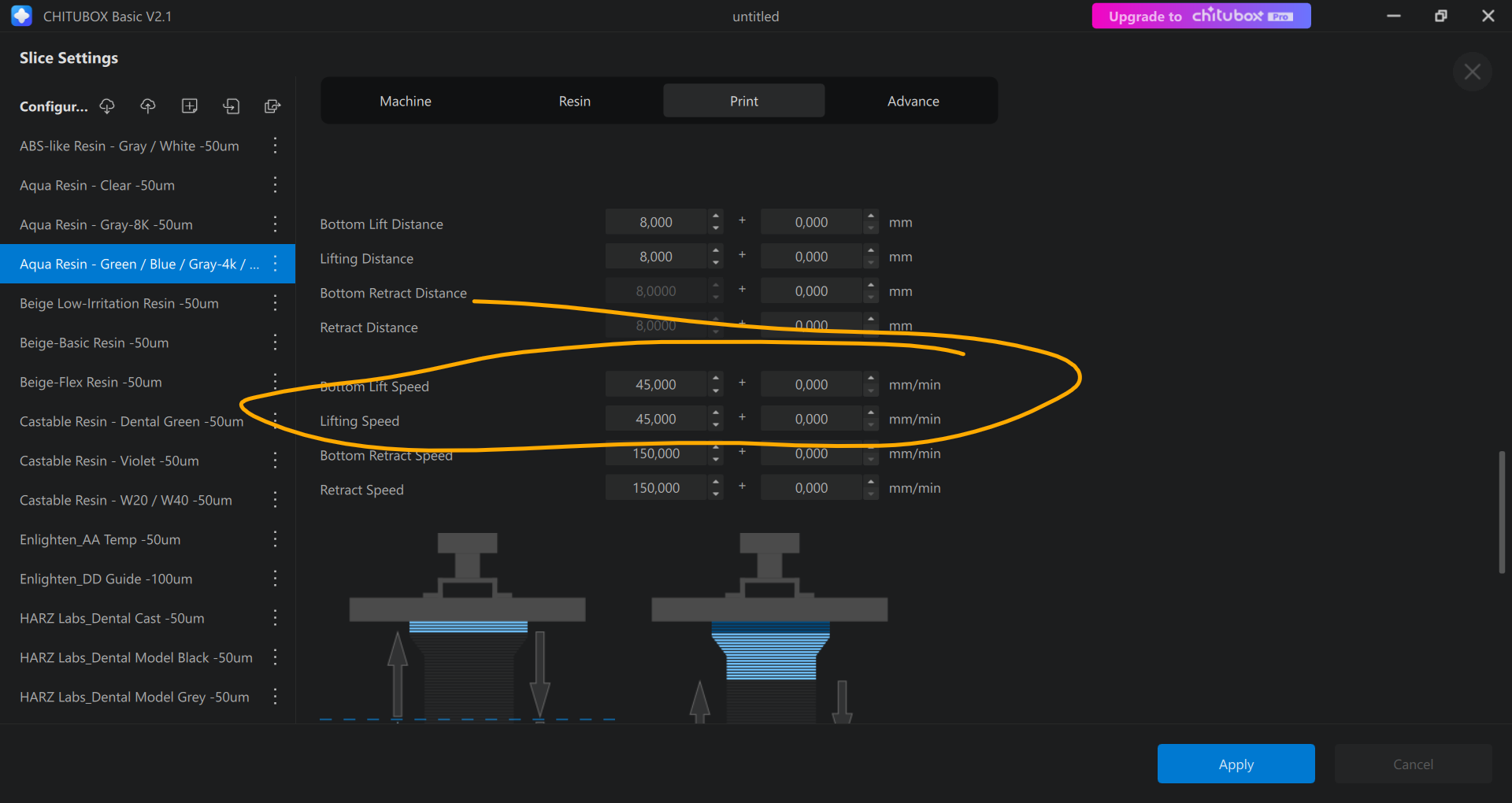Import a configuration file

point(231,105)
